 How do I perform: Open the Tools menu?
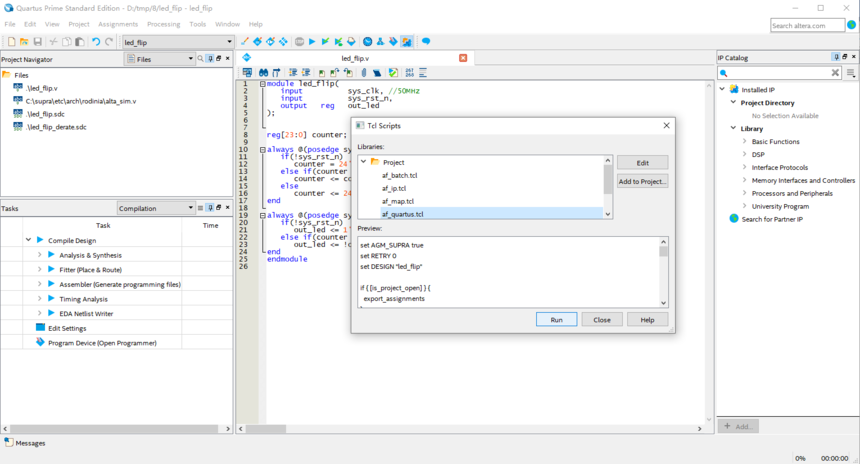(x=197, y=24)
